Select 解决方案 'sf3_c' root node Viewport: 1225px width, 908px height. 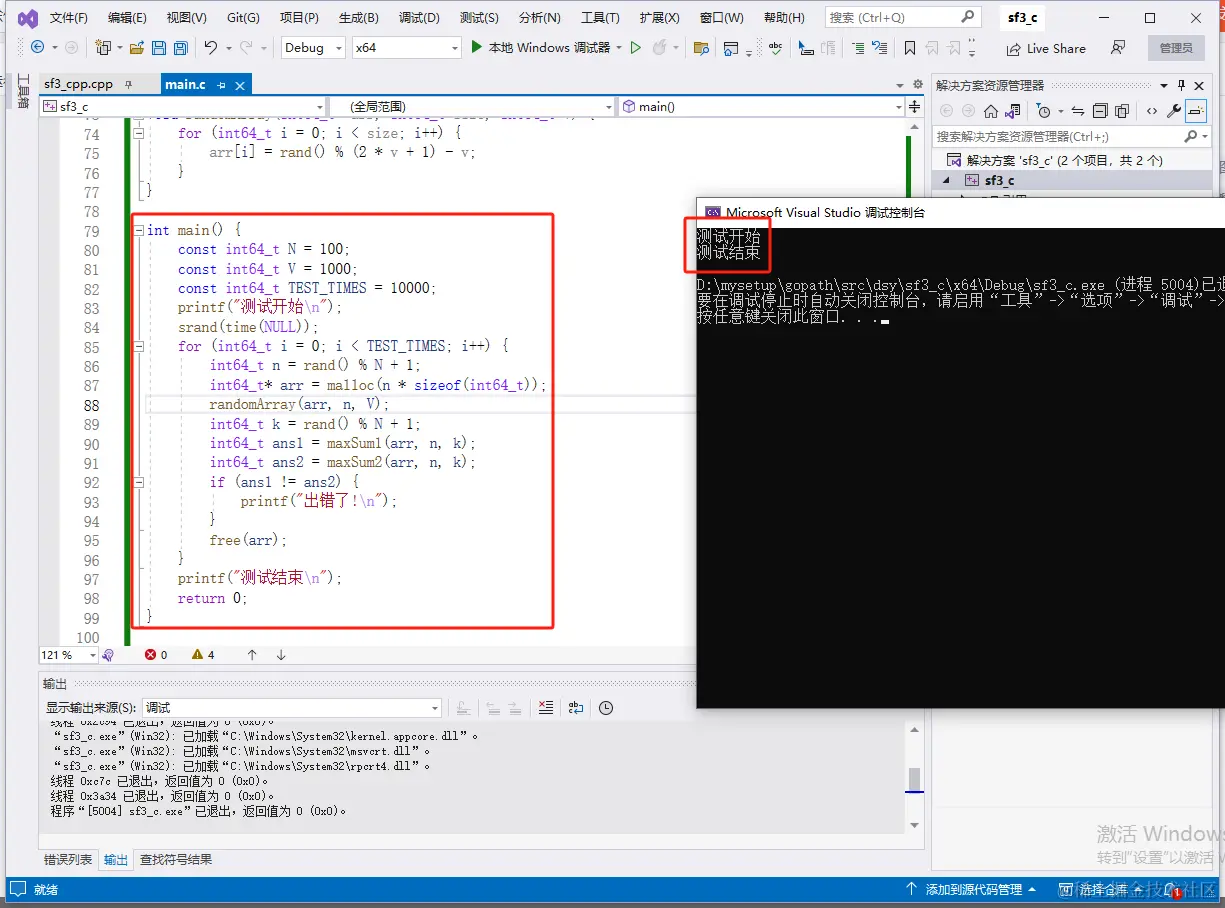1063,160
